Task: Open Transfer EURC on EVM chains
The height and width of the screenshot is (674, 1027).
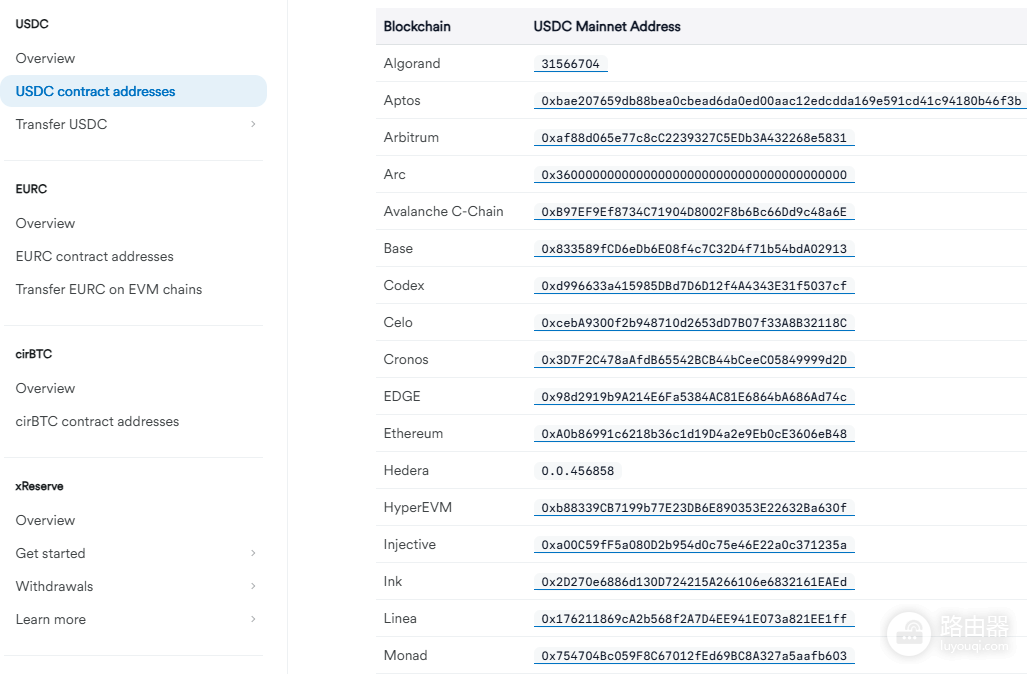Action: click(x=109, y=289)
